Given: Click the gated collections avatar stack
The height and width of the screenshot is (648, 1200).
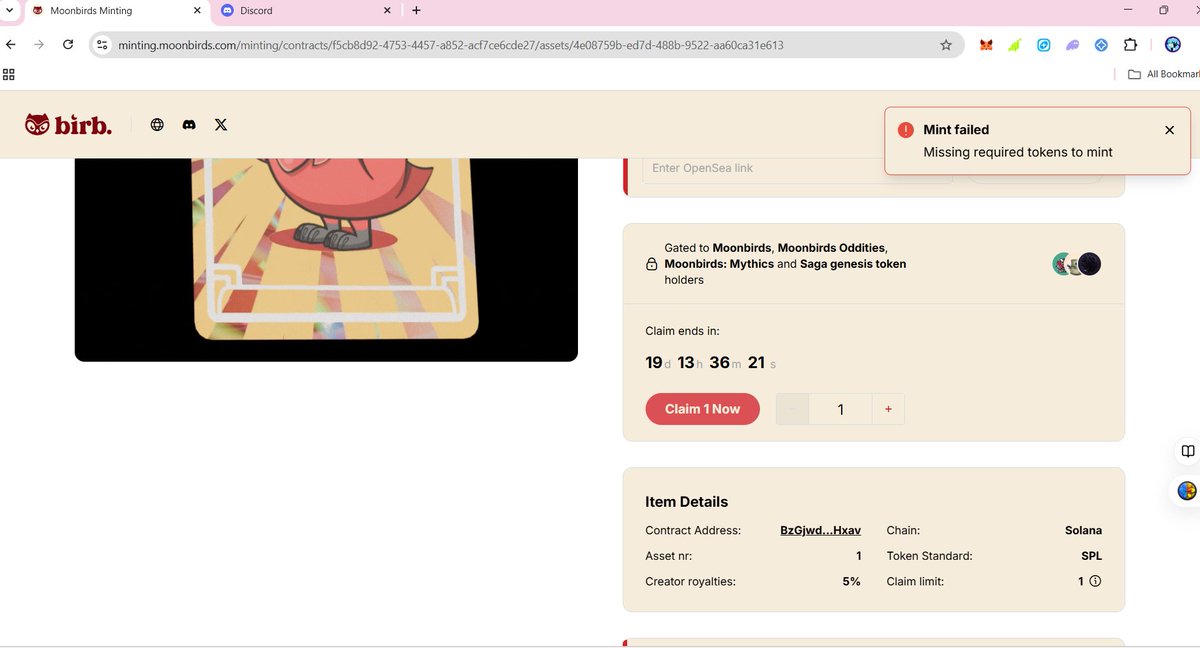Looking at the screenshot, I should click(x=1077, y=264).
